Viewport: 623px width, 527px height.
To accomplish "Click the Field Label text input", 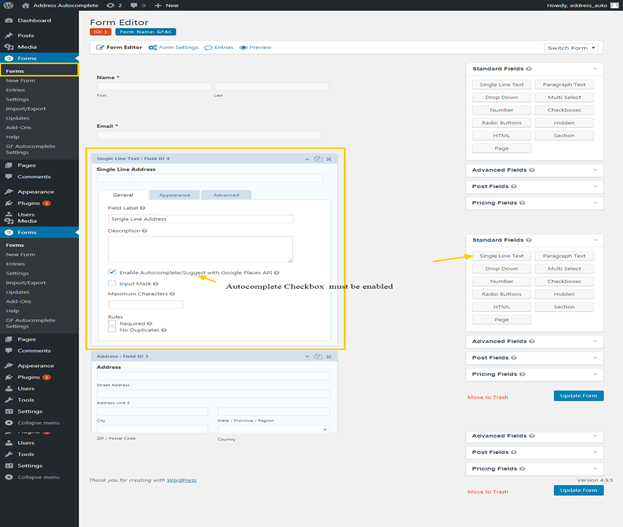I will click(200, 218).
